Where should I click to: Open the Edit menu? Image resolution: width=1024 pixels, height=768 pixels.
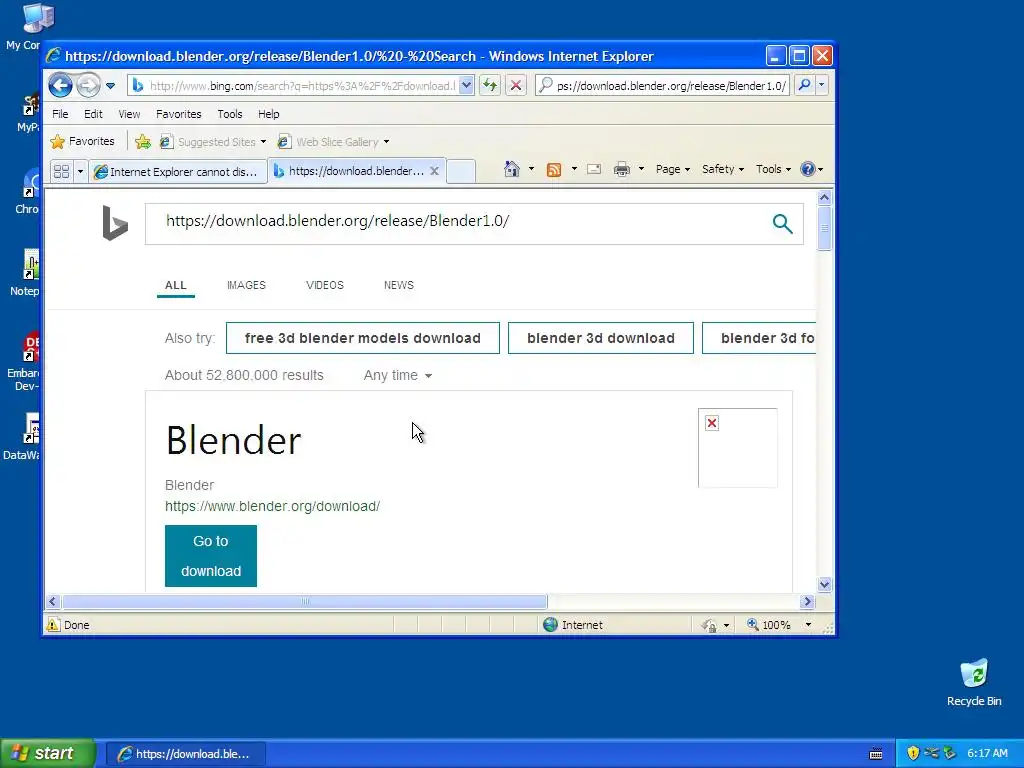pyautogui.click(x=93, y=114)
